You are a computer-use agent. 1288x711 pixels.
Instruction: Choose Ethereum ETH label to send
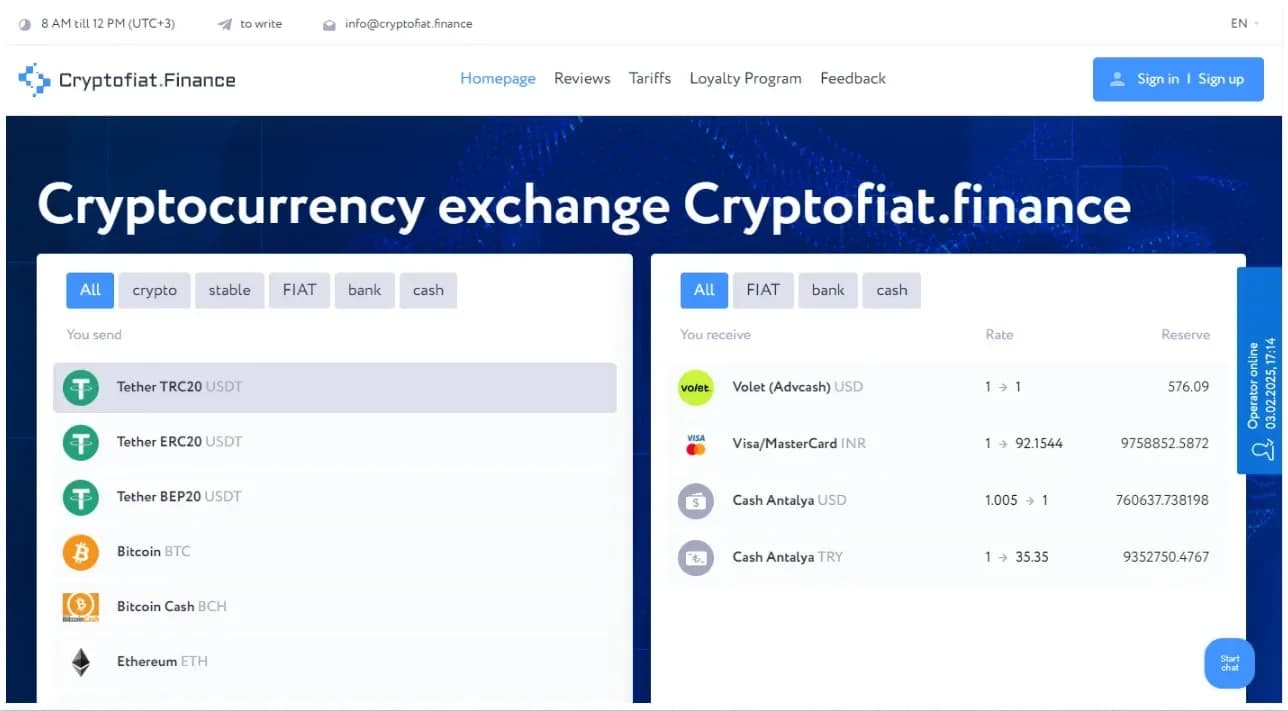pyautogui.click(x=162, y=662)
